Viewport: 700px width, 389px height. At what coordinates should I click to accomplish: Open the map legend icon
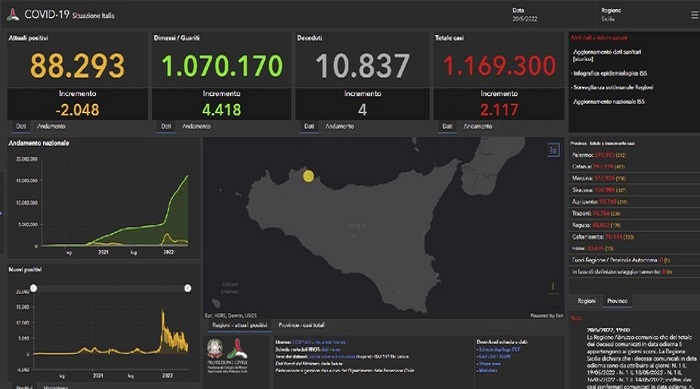[553, 150]
